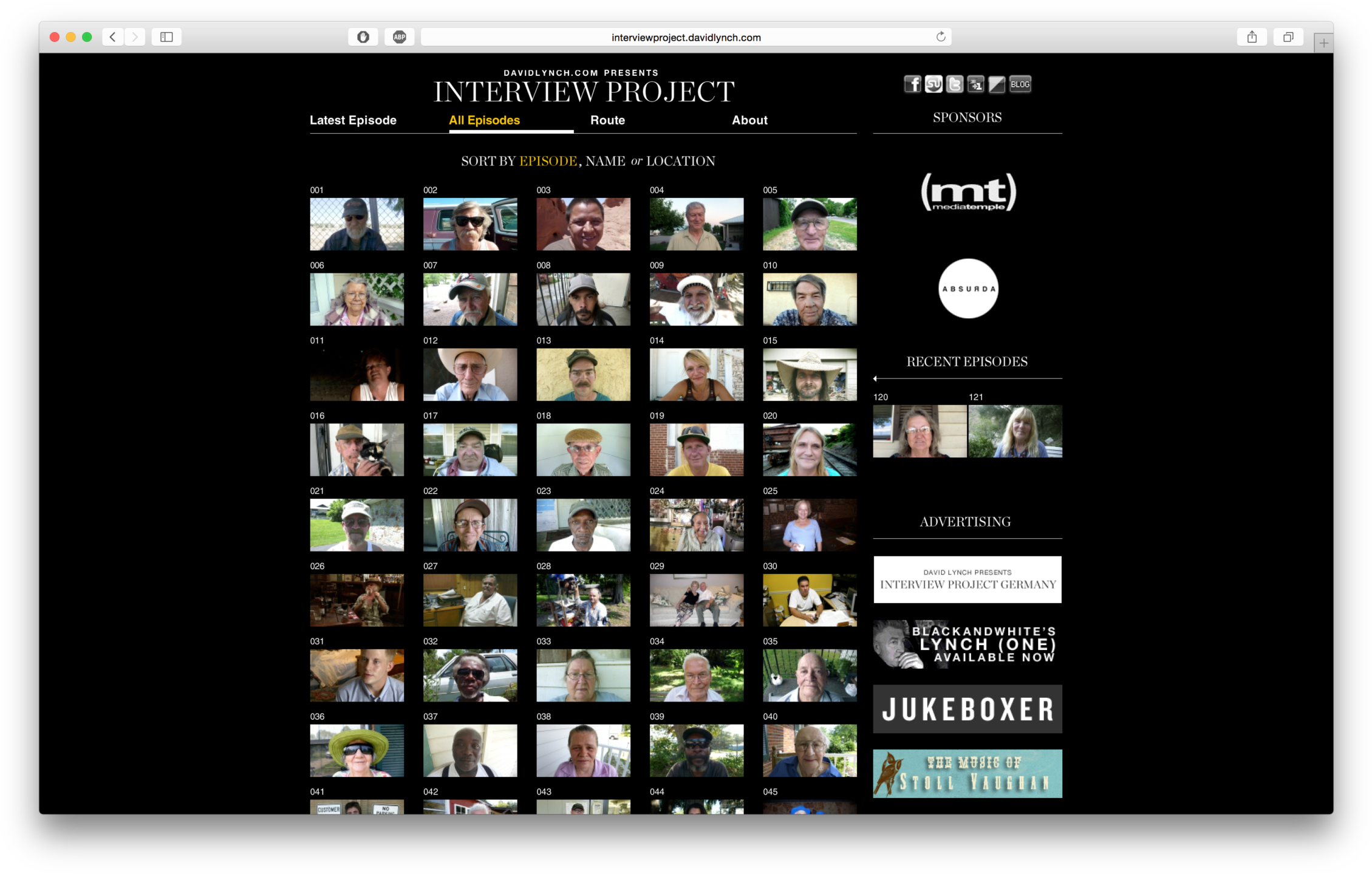This screenshot has width=1372, height=874.
Task: Click the StumbleUpon share icon
Action: [x=933, y=84]
